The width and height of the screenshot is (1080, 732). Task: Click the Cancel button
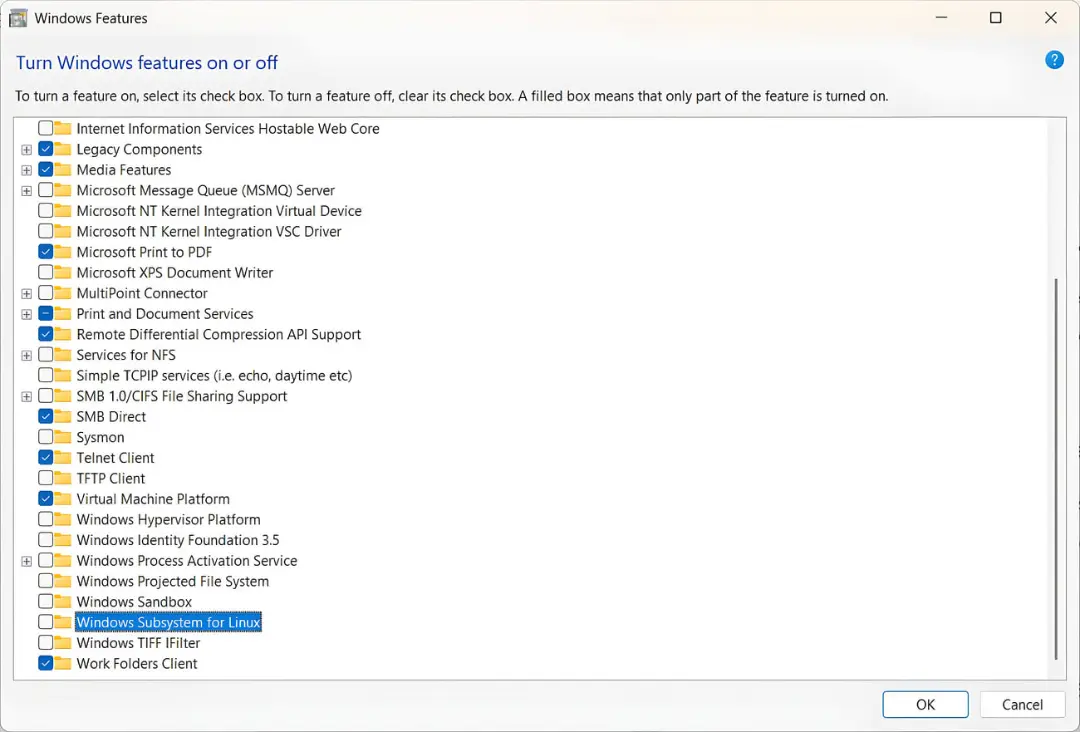pyautogui.click(x=1022, y=704)
